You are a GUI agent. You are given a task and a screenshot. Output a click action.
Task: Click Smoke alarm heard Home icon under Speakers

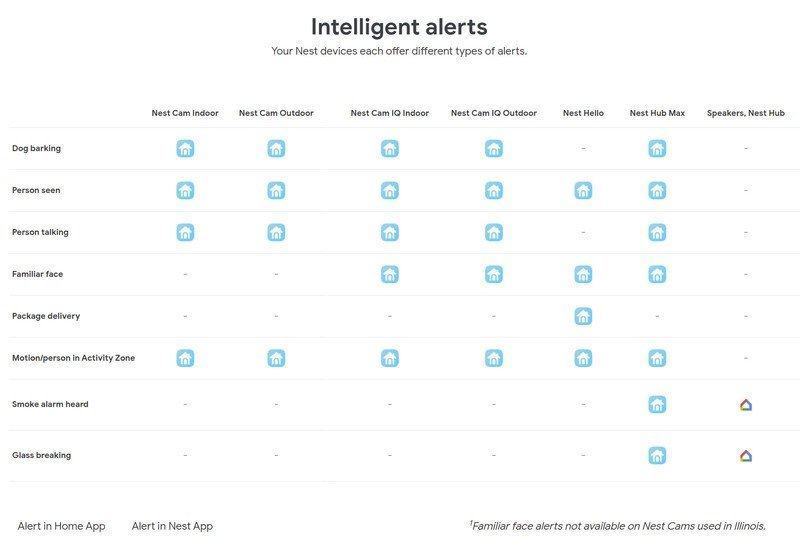click(x=746, y=405)
